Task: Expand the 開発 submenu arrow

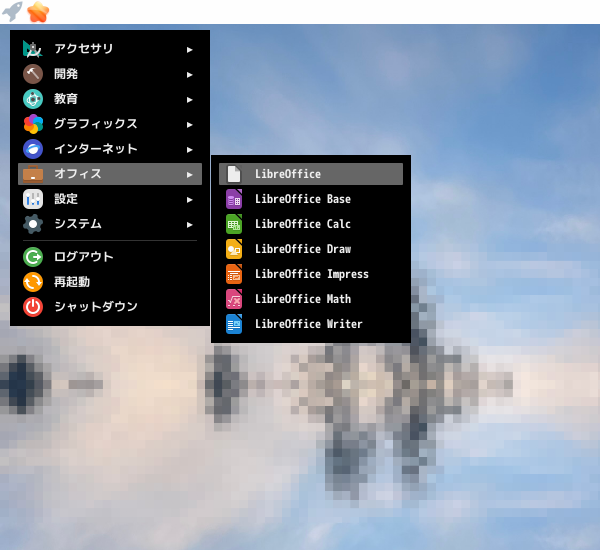Action: 189,75
